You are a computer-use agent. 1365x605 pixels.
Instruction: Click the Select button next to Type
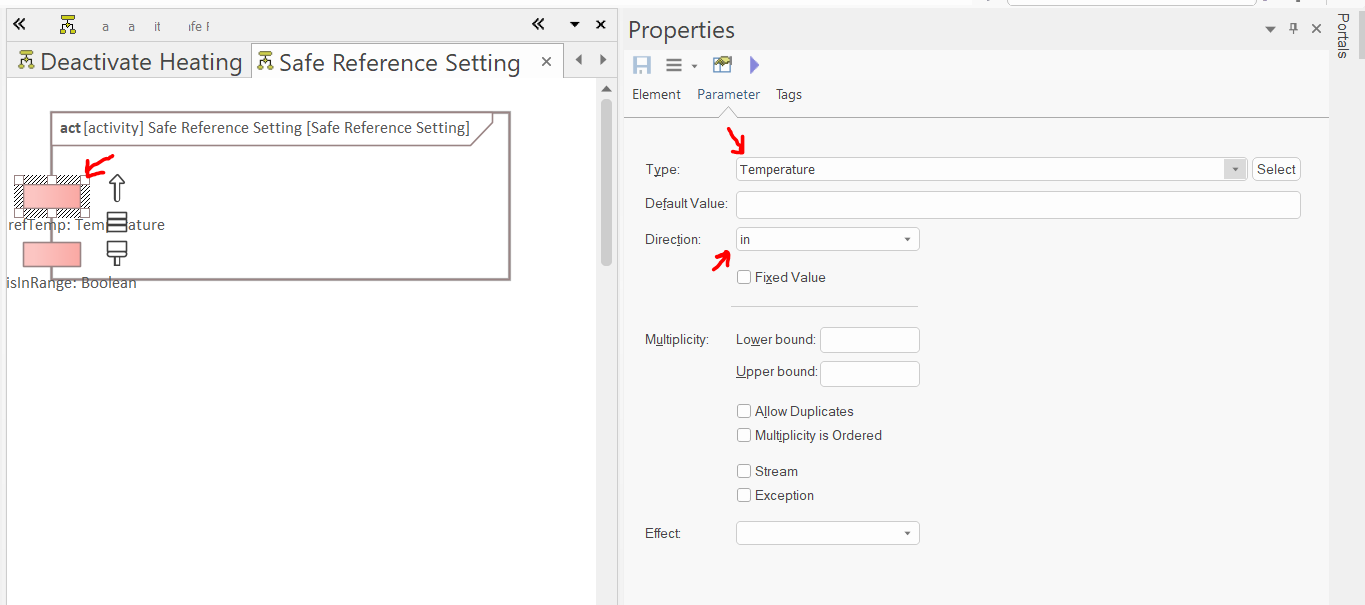(x=1276, y=170)
